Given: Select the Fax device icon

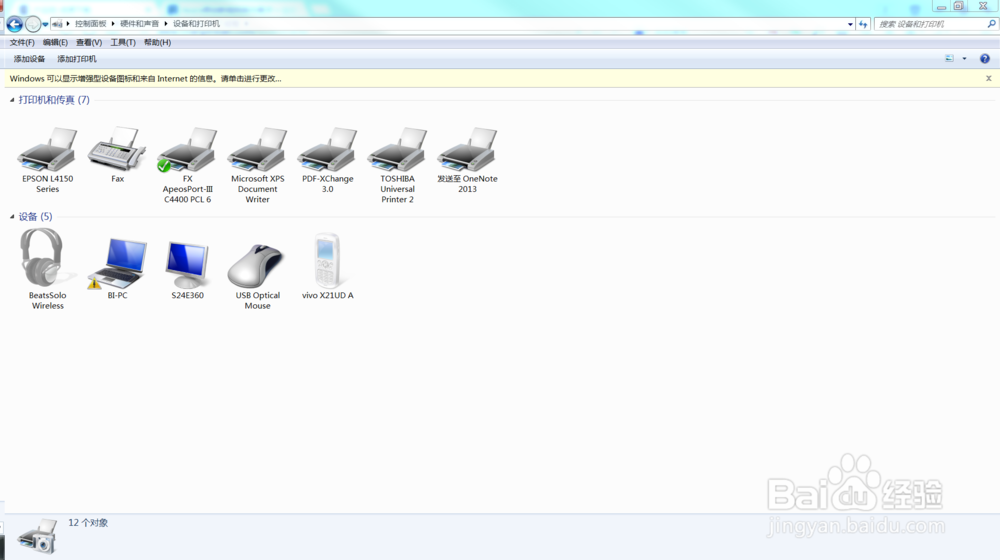Looking at the screenshot, I should pyautogui.click(x=117, y=149).
